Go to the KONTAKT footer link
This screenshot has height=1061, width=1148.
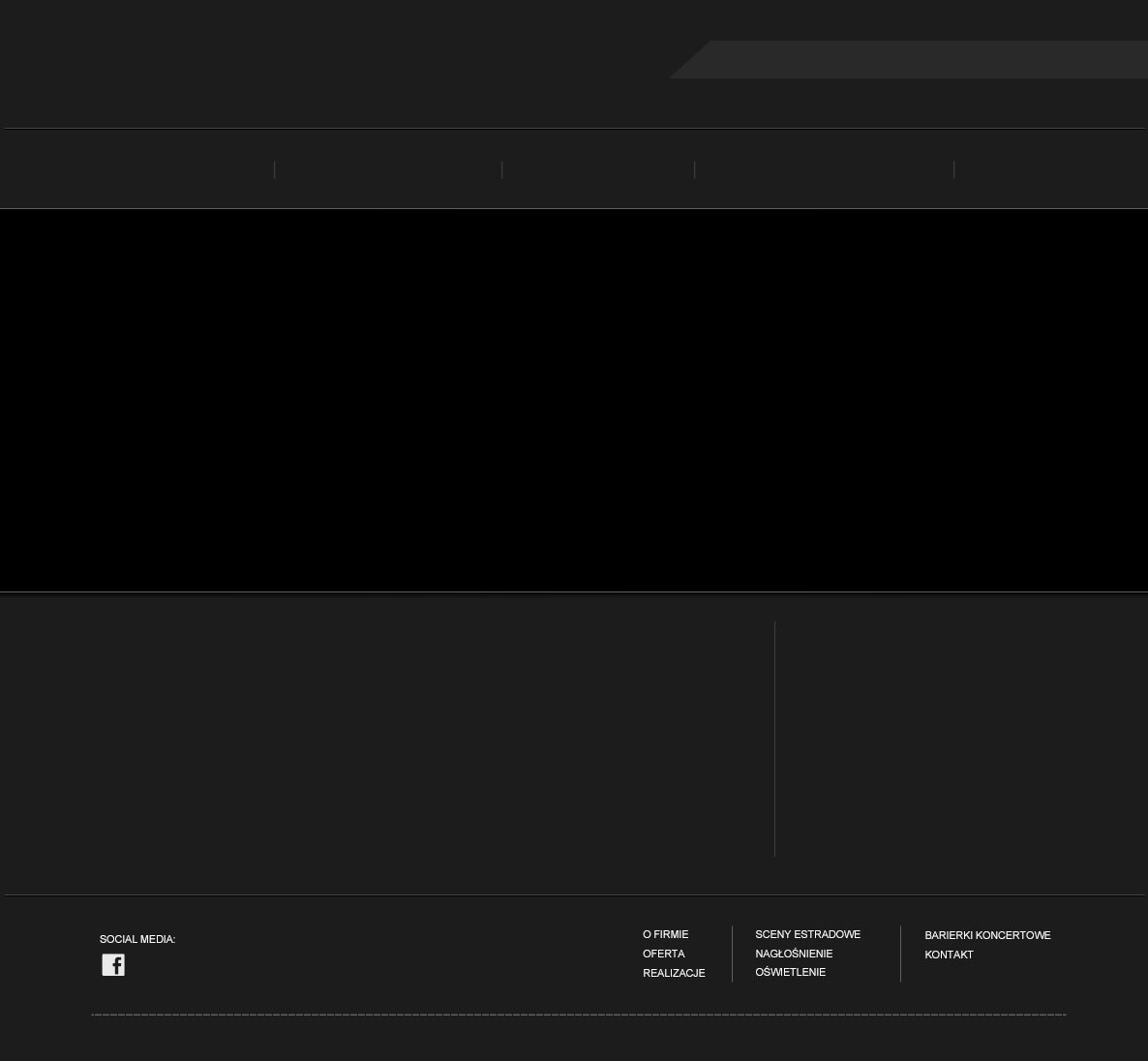(x=949, y=955)
